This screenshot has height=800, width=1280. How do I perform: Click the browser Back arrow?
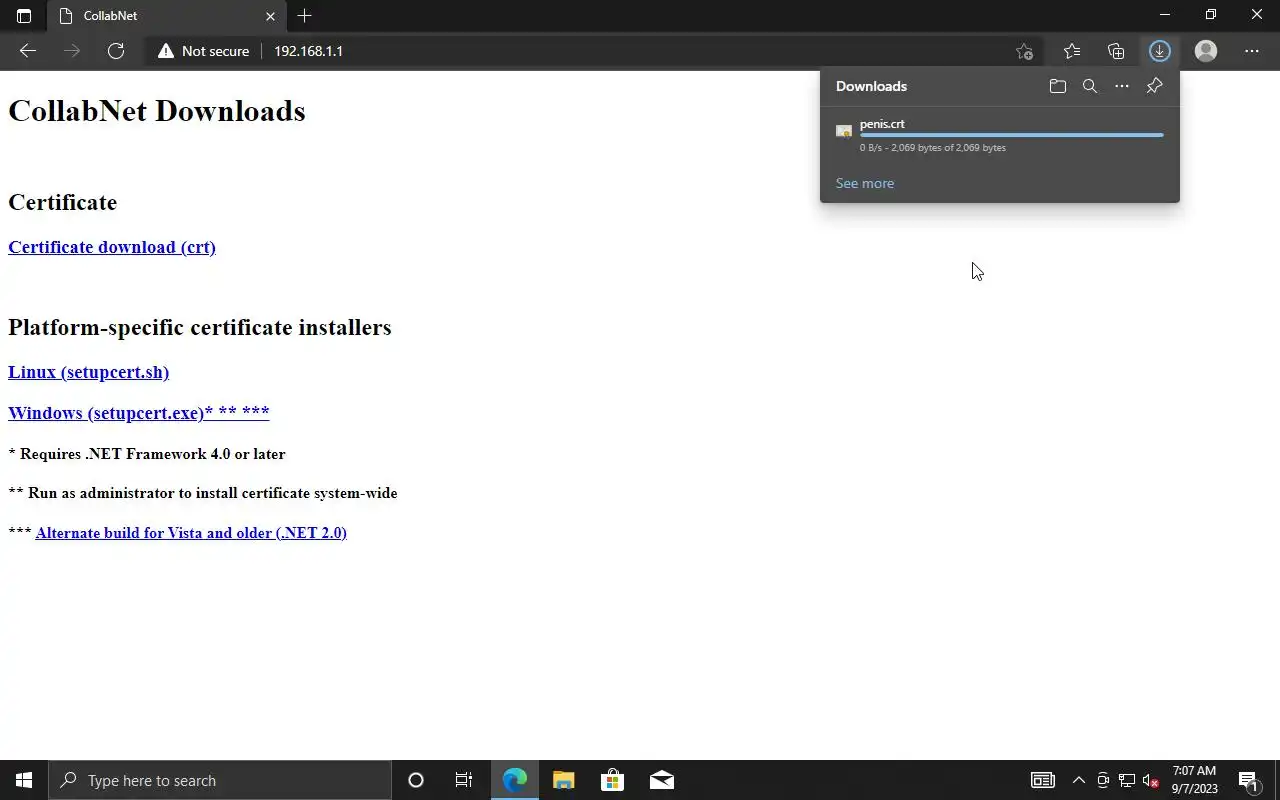coord(28,51)
